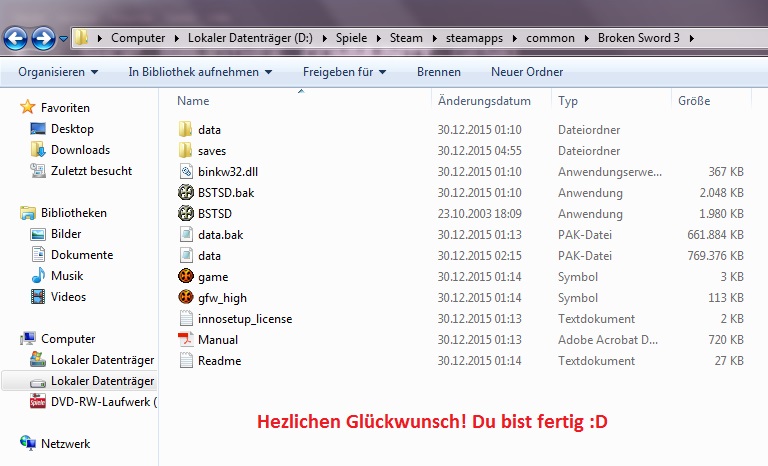
Task: Click the size '2.048 KB' cell
Action: [721, 193]
